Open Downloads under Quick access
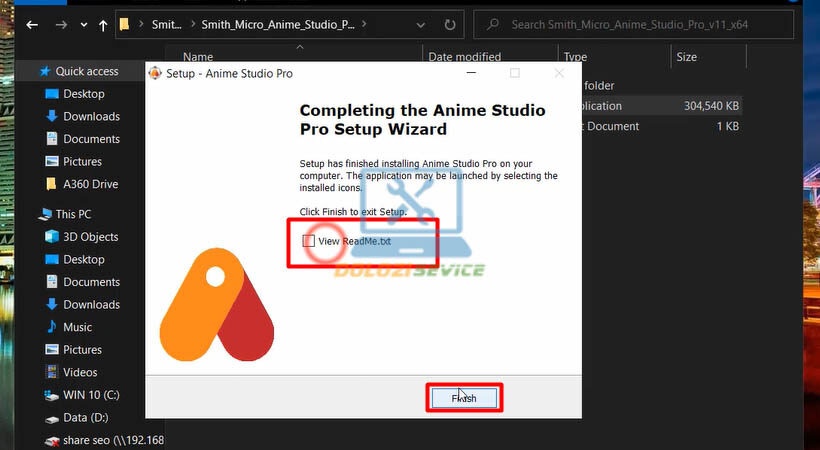The height and width of the screenshot is (450, 820). [92, 116]
